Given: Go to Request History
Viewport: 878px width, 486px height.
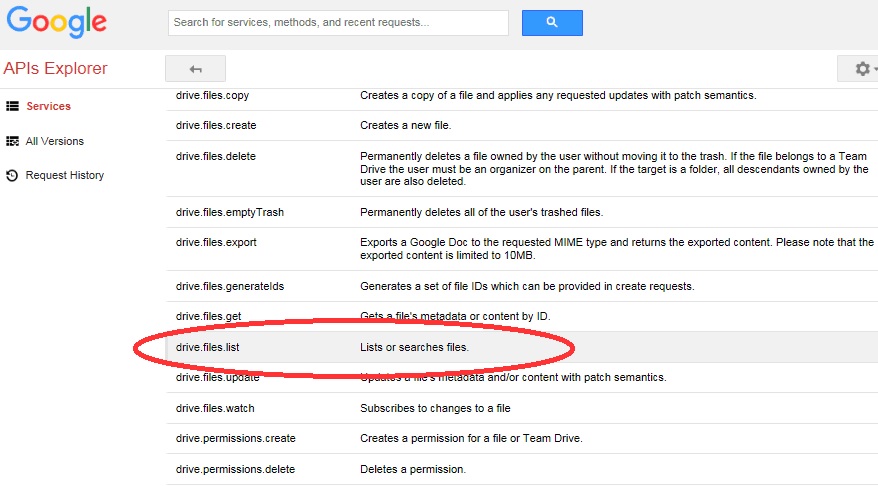Looking at the screenshot, I should (x=65, y=175).
